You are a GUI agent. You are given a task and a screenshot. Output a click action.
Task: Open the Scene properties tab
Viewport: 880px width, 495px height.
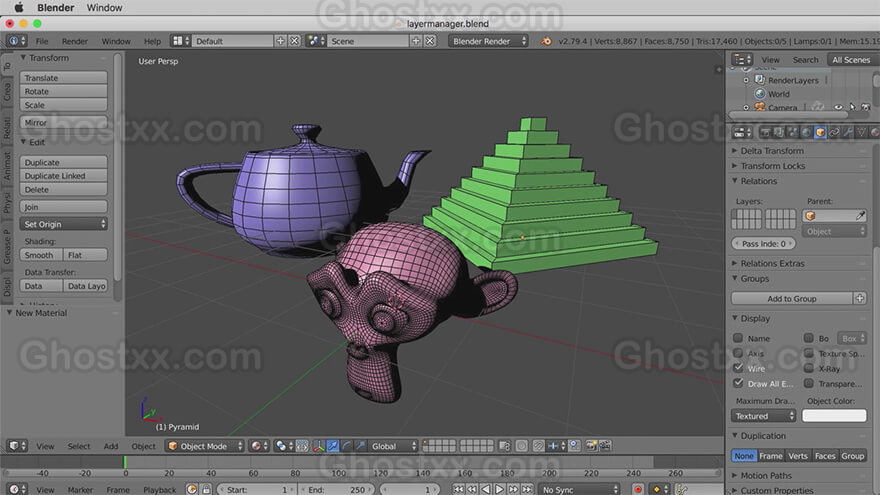point(792,132)
